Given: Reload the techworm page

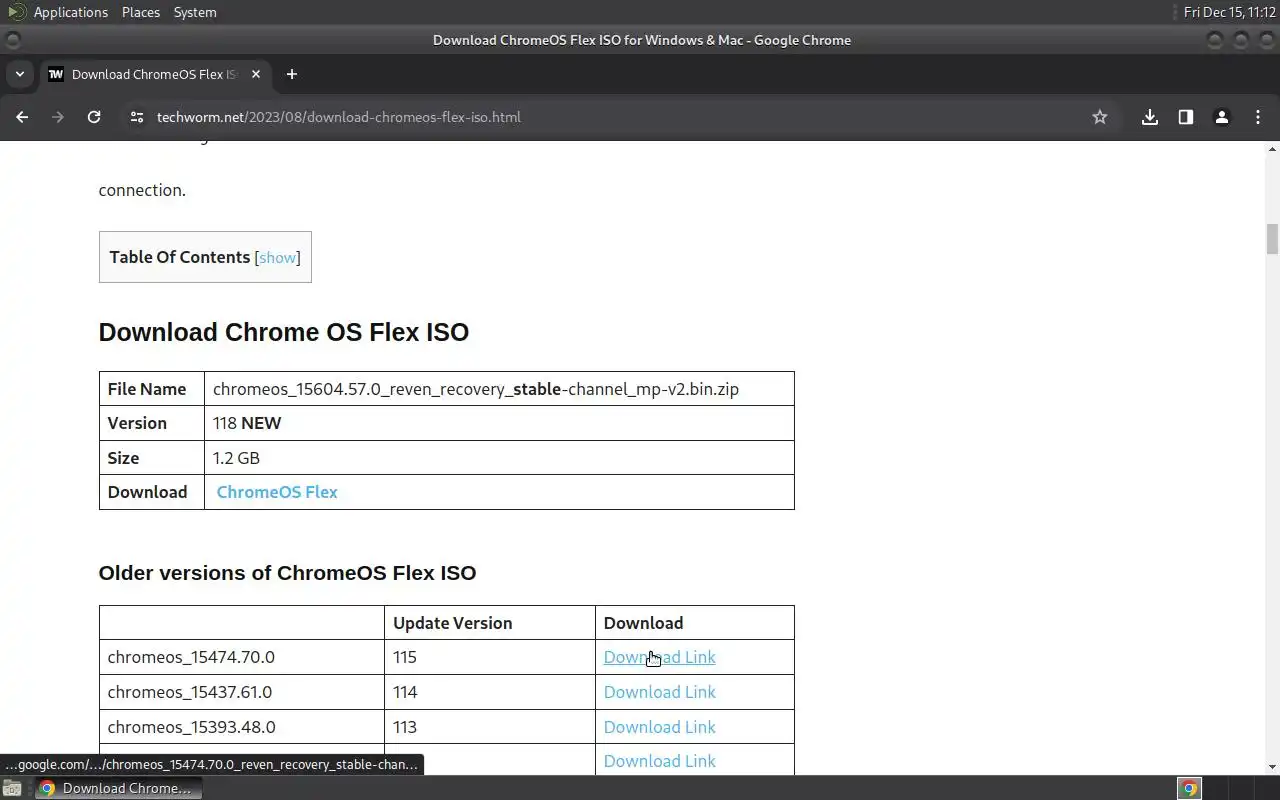Looking at the screenshot, I should 94,117.
